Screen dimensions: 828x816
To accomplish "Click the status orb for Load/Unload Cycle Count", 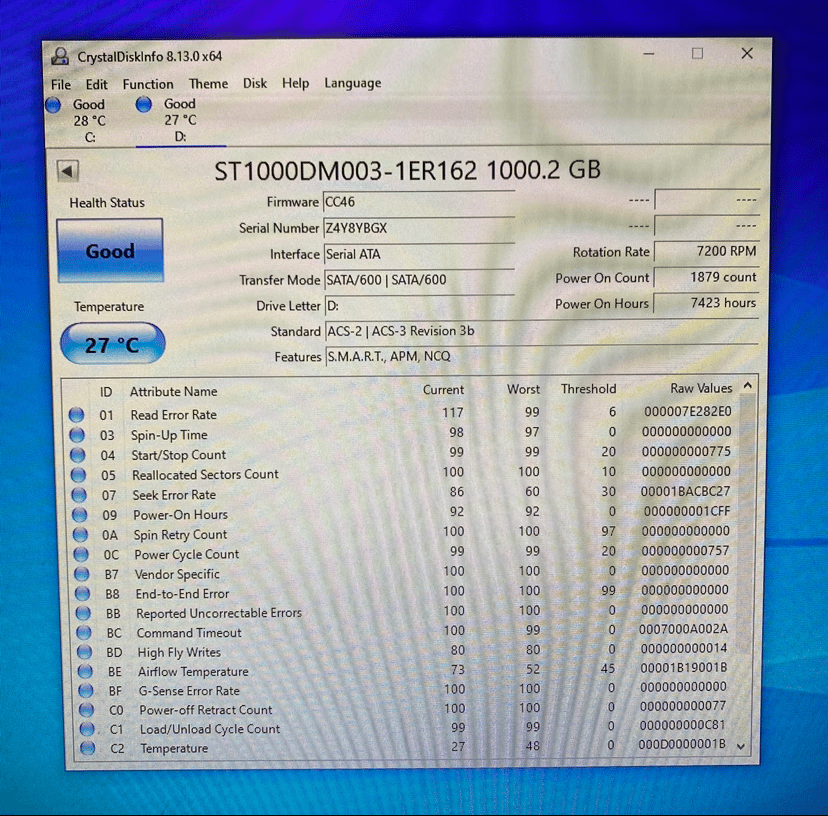I will point(87,729).
